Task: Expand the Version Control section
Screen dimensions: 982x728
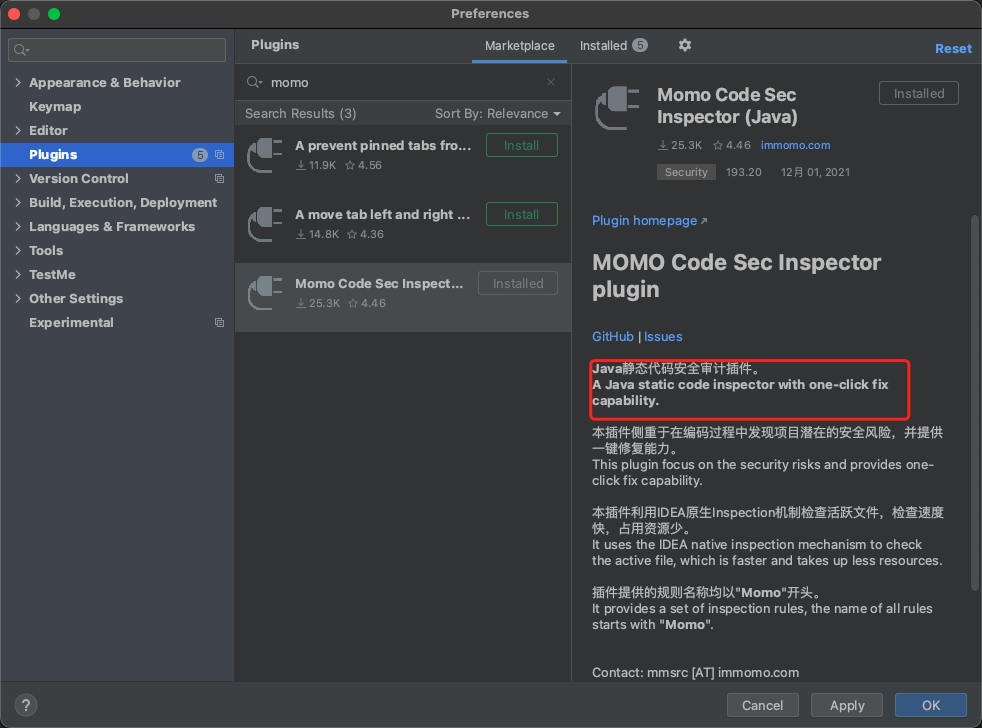Action: click(x=18, y=179)
